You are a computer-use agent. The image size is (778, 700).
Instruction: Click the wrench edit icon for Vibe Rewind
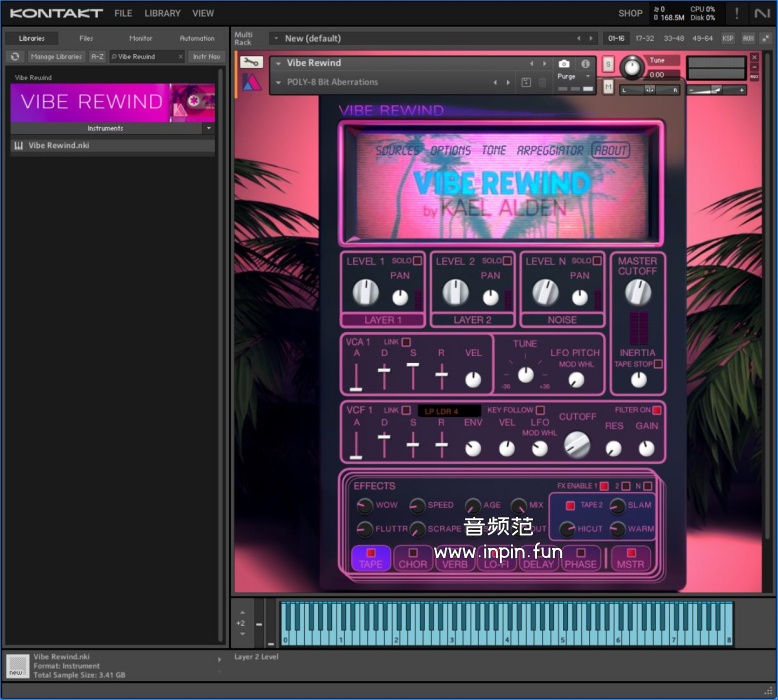251,62
